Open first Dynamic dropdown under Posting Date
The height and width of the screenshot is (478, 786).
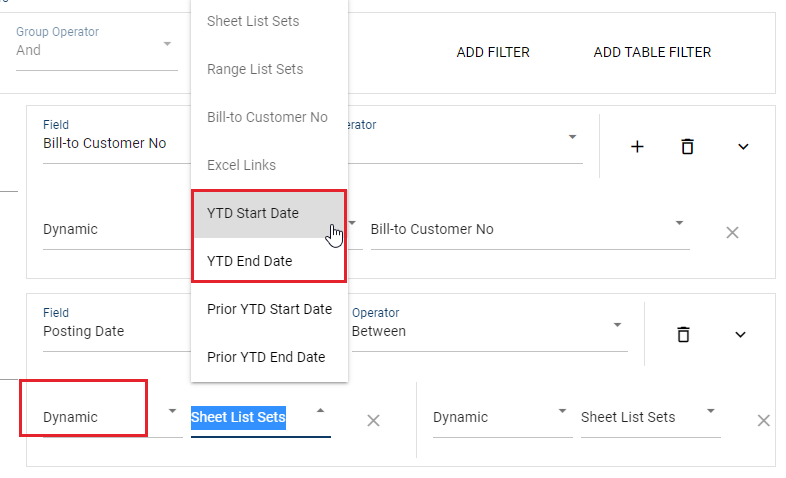pos(113,417)
